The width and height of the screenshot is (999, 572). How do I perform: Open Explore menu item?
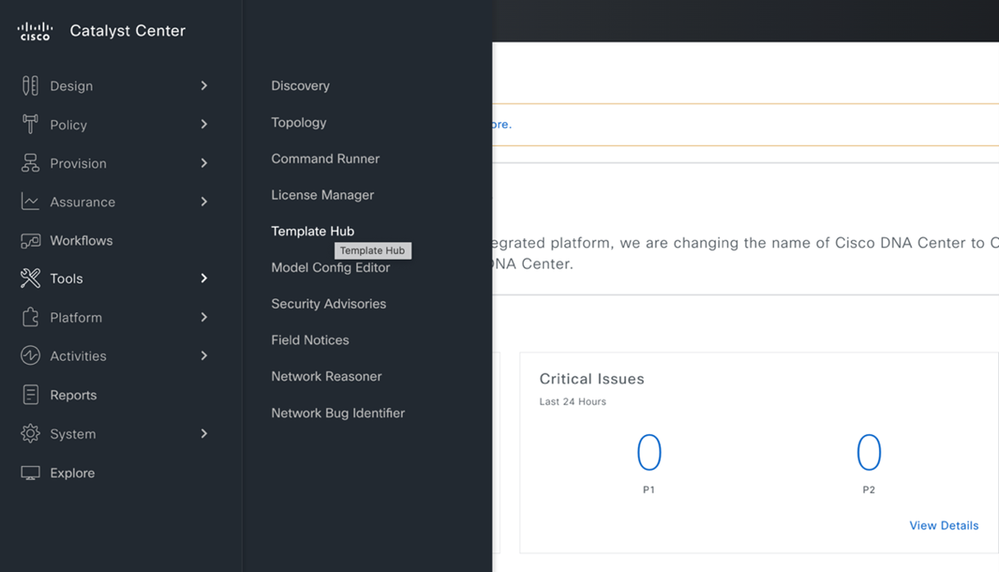click(x=72, y=473)
